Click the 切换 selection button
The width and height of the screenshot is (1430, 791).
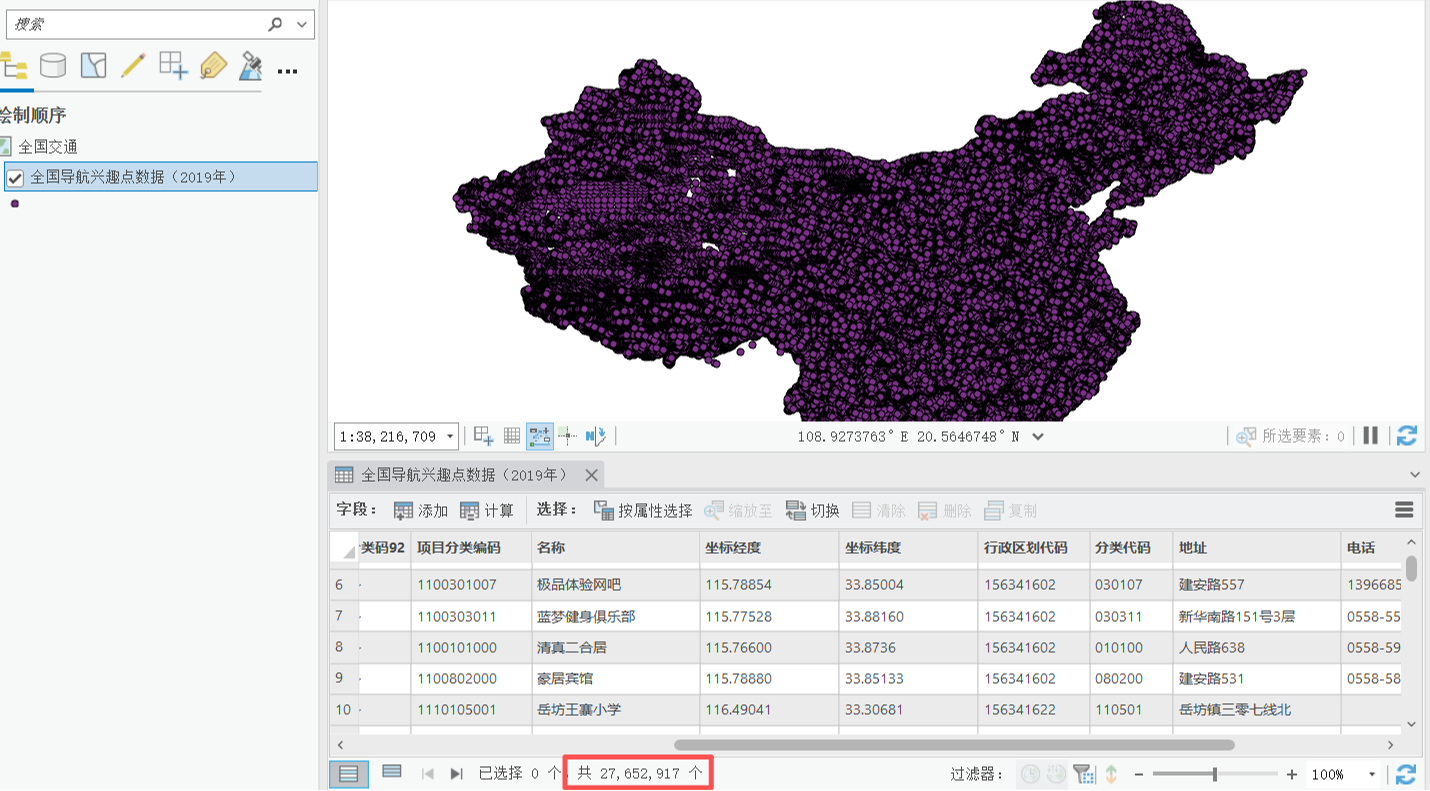(x=812, y=511)
